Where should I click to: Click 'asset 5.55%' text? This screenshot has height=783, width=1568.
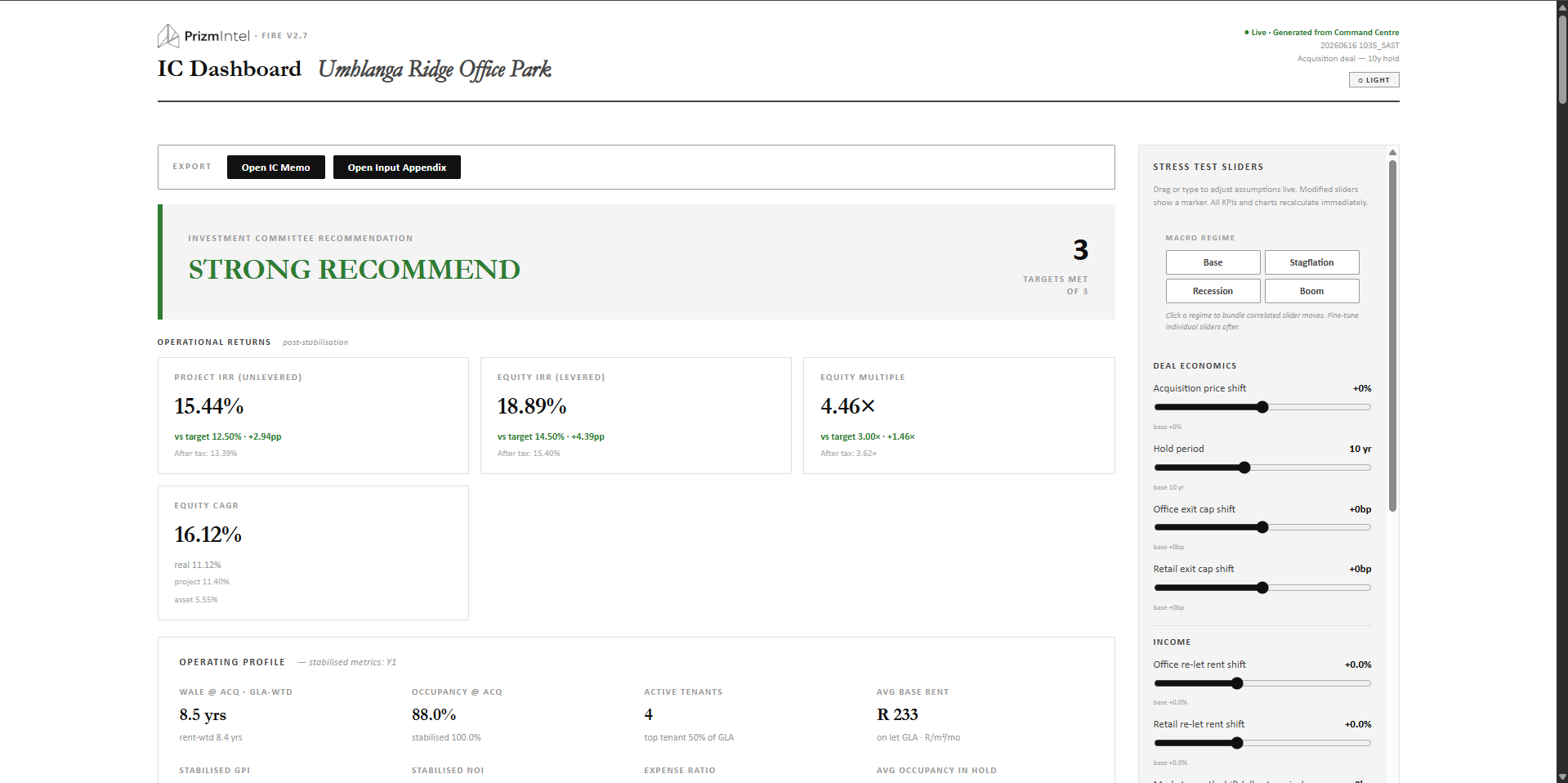196,600
